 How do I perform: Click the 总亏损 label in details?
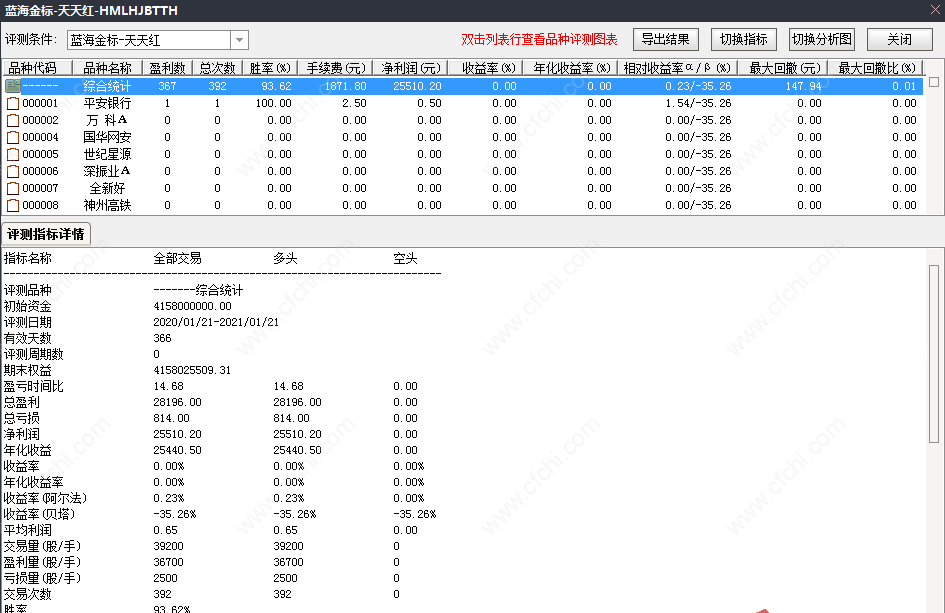22,418
